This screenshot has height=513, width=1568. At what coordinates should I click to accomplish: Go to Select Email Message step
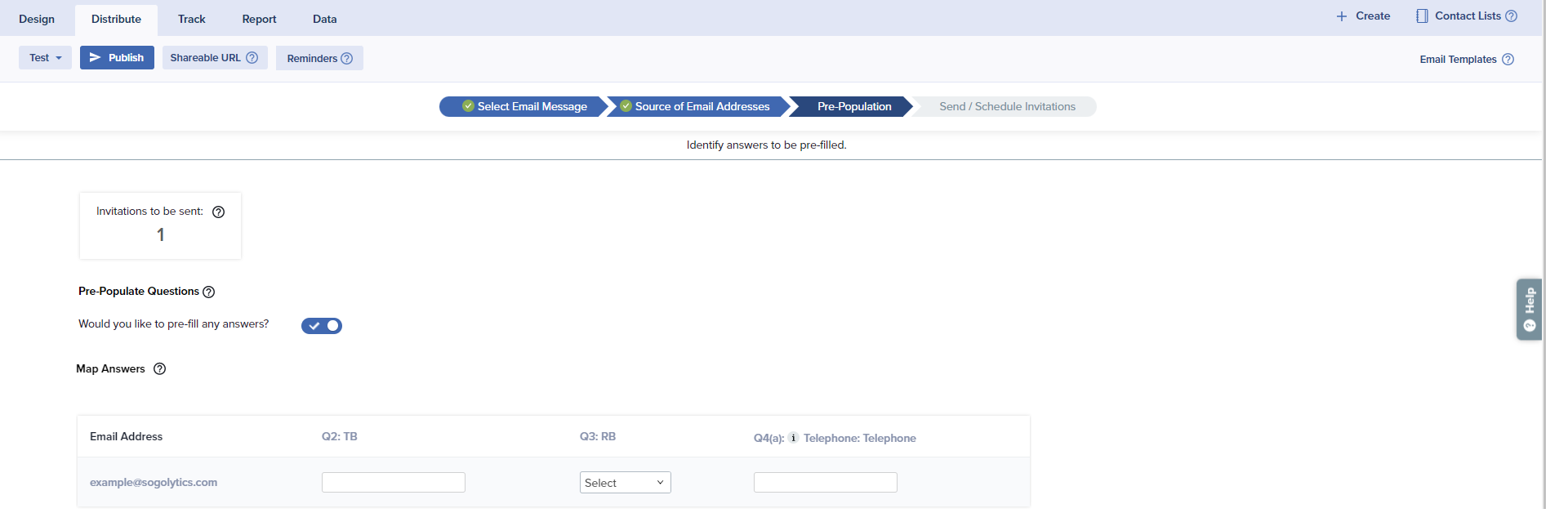pos(524,107)
